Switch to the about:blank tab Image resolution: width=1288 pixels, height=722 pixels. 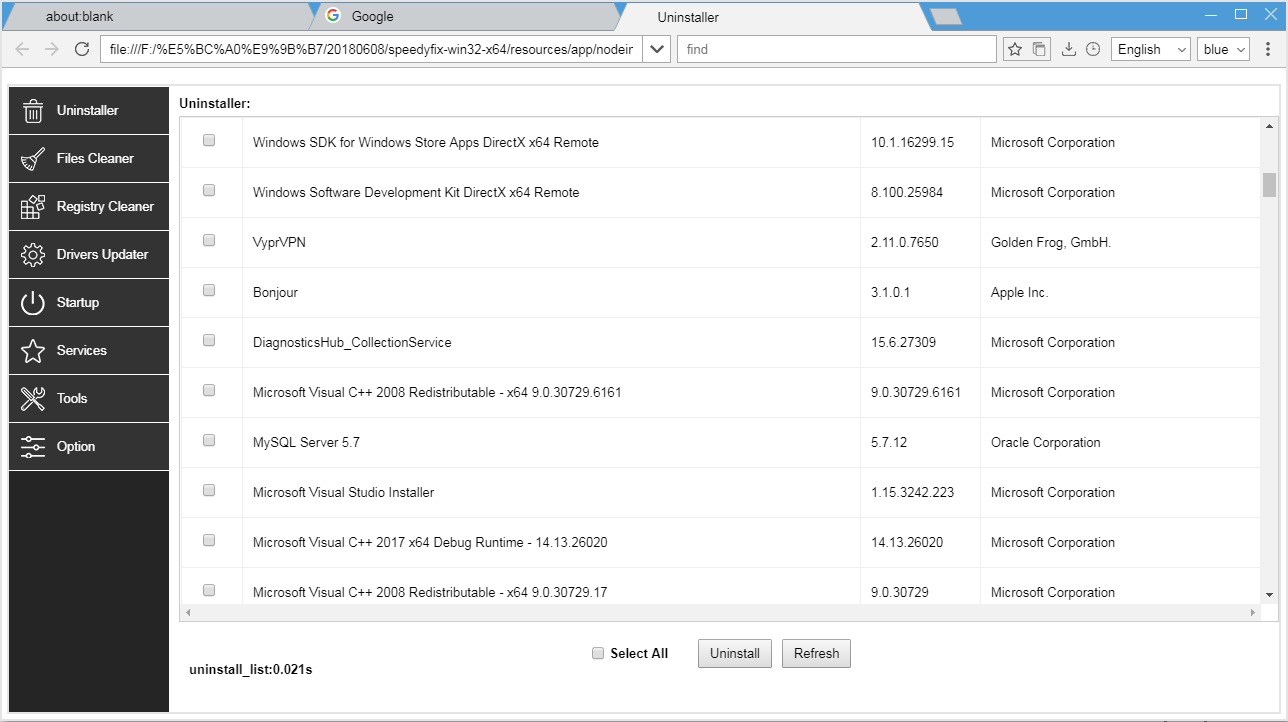click(160, 16)
